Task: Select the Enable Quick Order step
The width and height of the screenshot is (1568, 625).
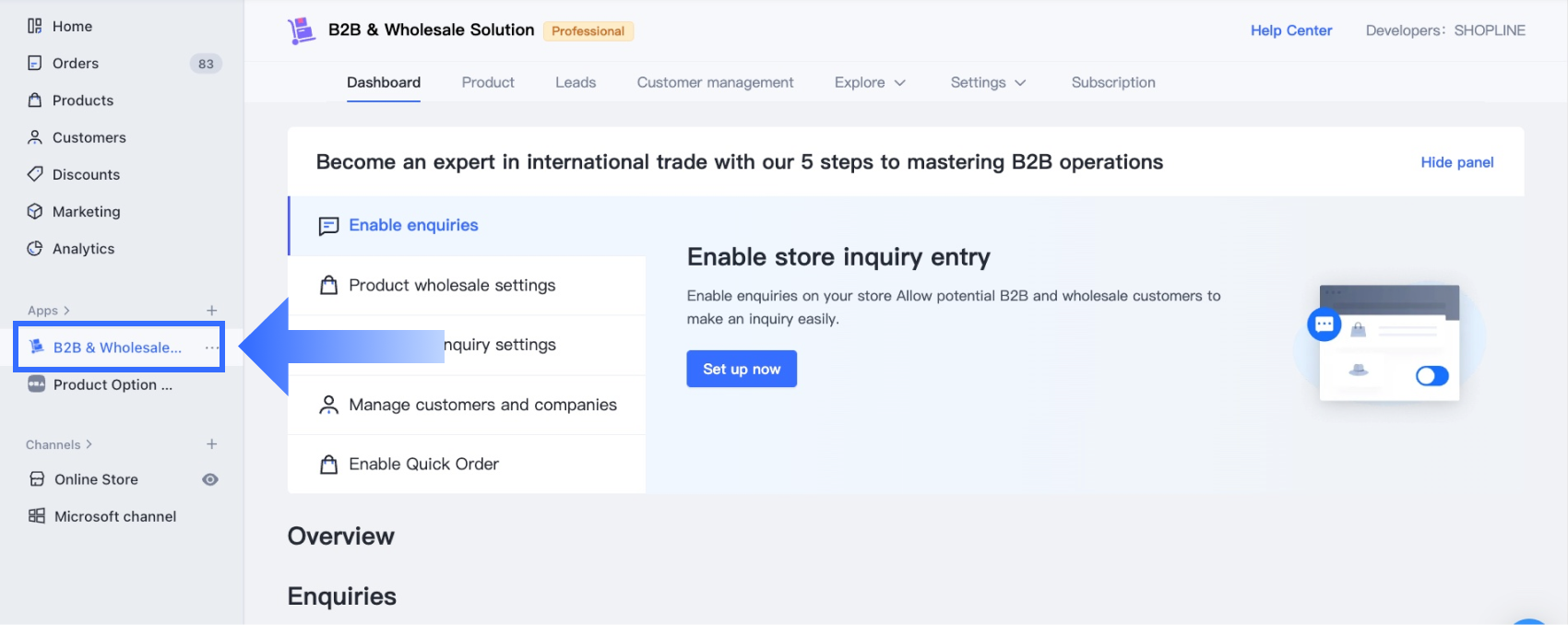Action: pos(423,465)
